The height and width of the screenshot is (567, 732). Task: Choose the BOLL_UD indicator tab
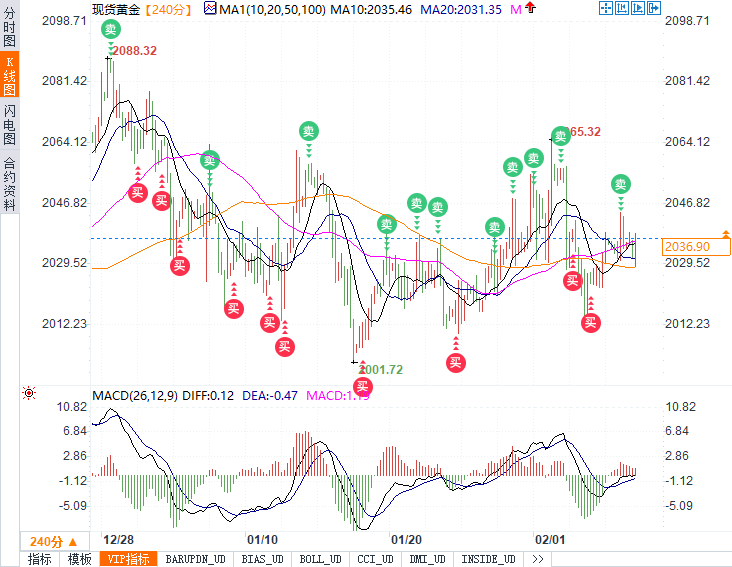(x=321, y=559)
